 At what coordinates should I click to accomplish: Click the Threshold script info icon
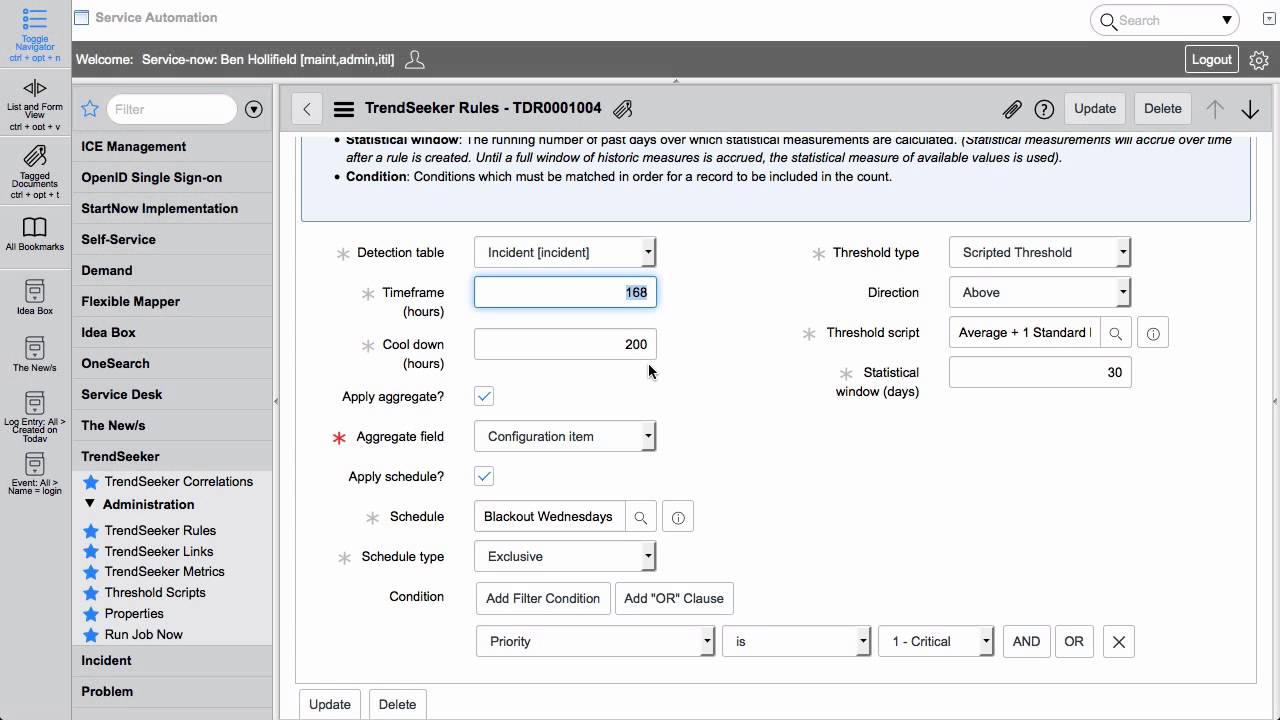pyautogui.click(x=1152, y=333)
